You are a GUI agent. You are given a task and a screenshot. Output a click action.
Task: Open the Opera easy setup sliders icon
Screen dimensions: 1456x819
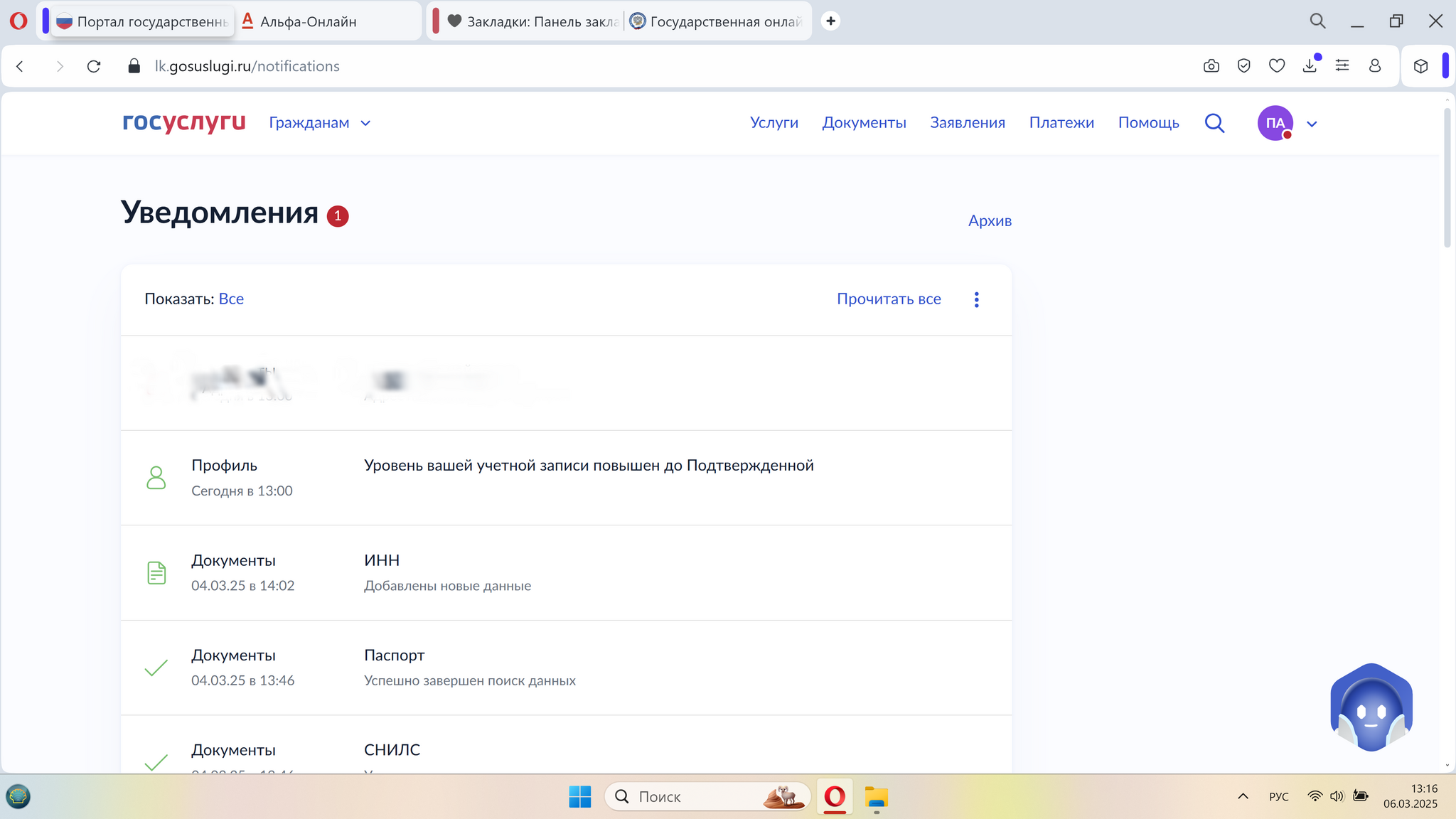click(1342, 66)
